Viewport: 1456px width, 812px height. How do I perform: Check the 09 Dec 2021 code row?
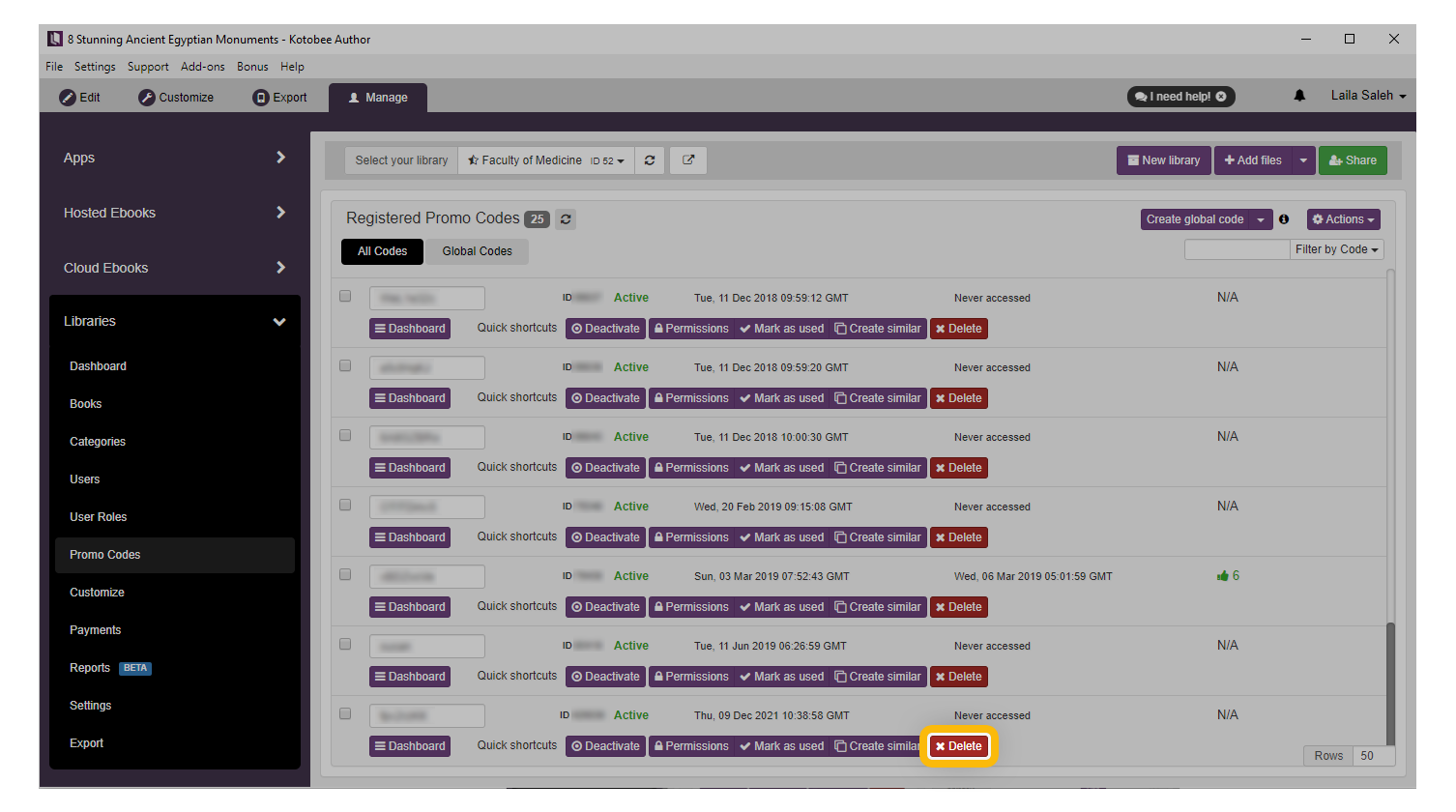pyautogui.click(x=345, y=713)
